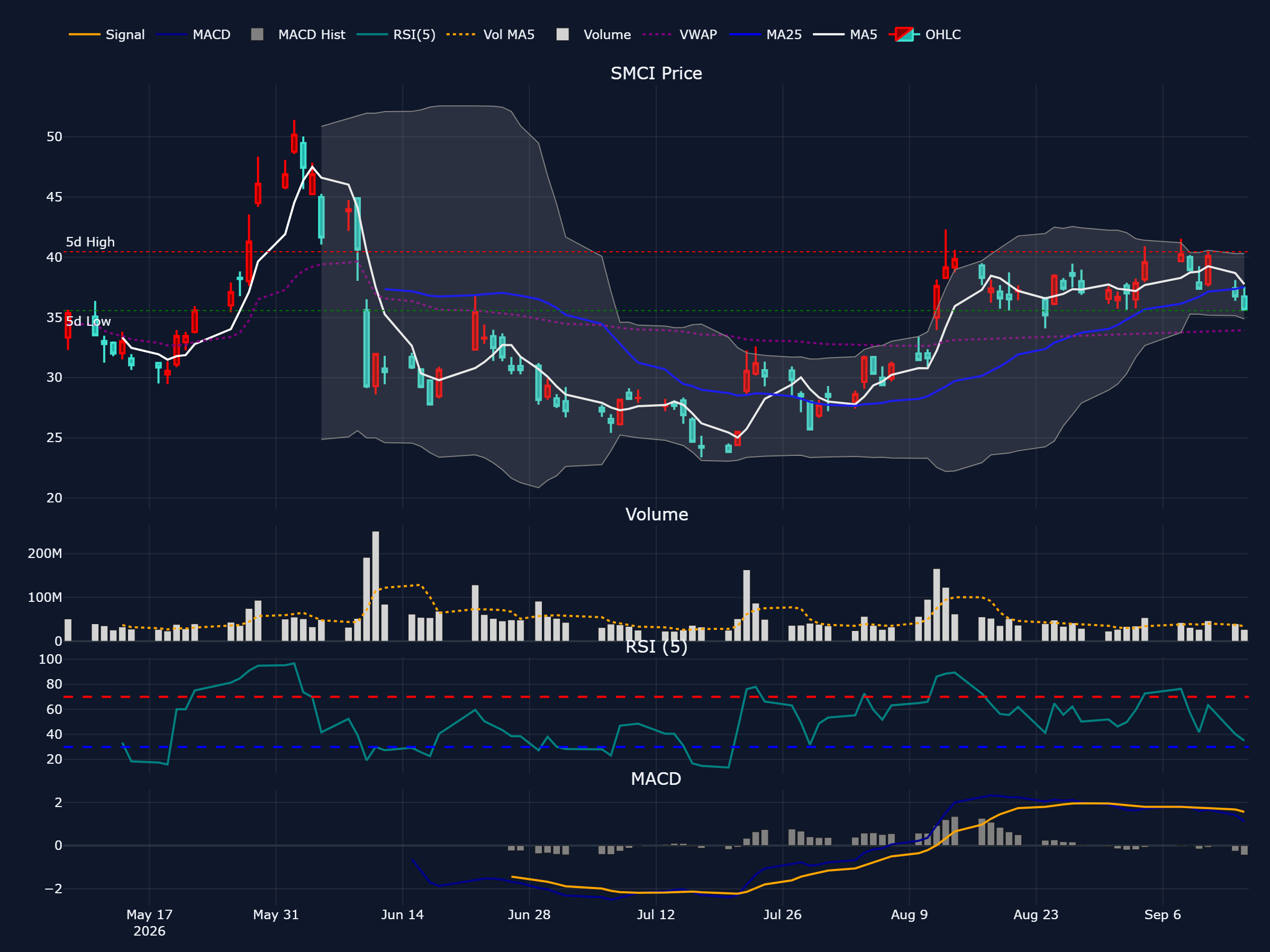Toggle the MACD Hist legend entry
Image resolution: width=1270 pixels, height=952 pixels.
(x=298, y=34)
